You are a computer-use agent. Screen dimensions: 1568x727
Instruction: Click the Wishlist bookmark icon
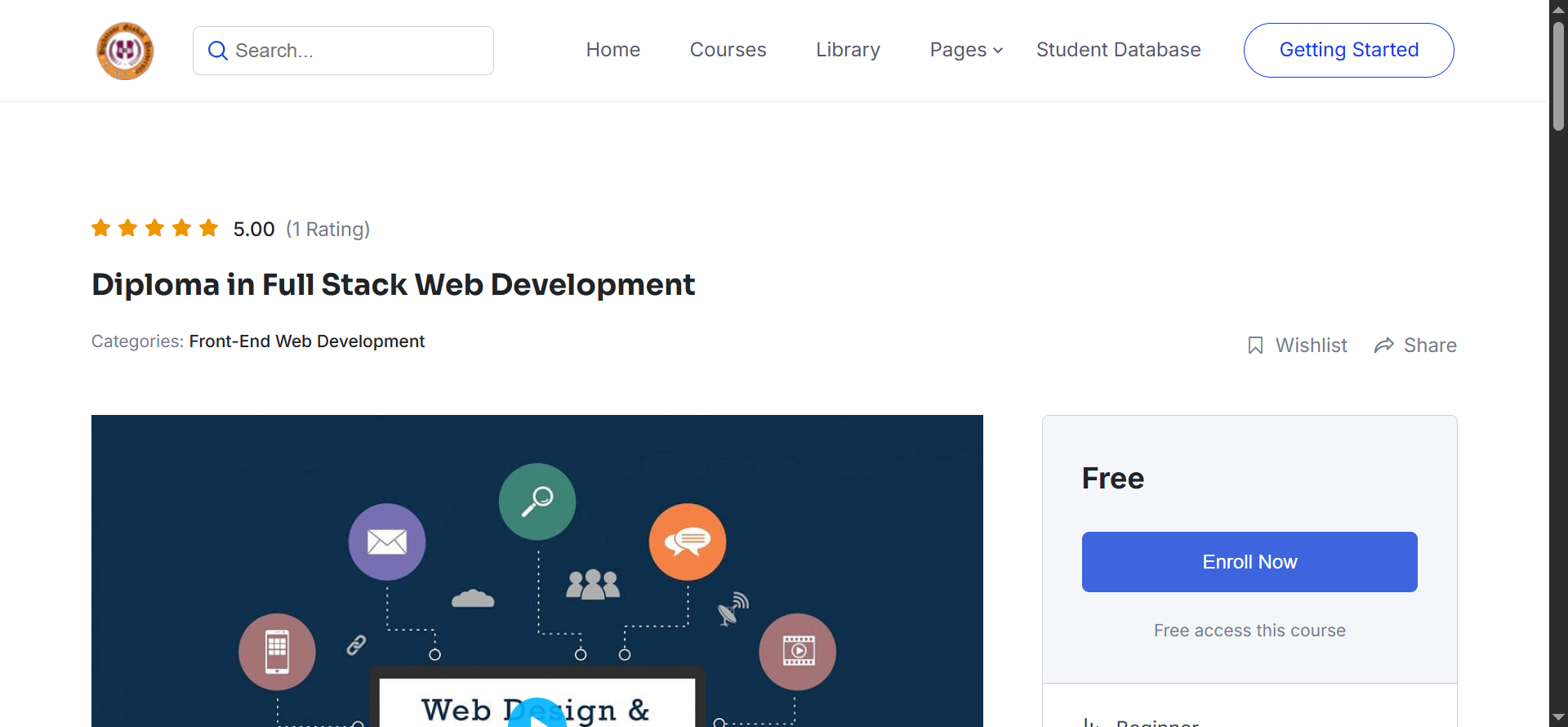tap(1255, 346)
